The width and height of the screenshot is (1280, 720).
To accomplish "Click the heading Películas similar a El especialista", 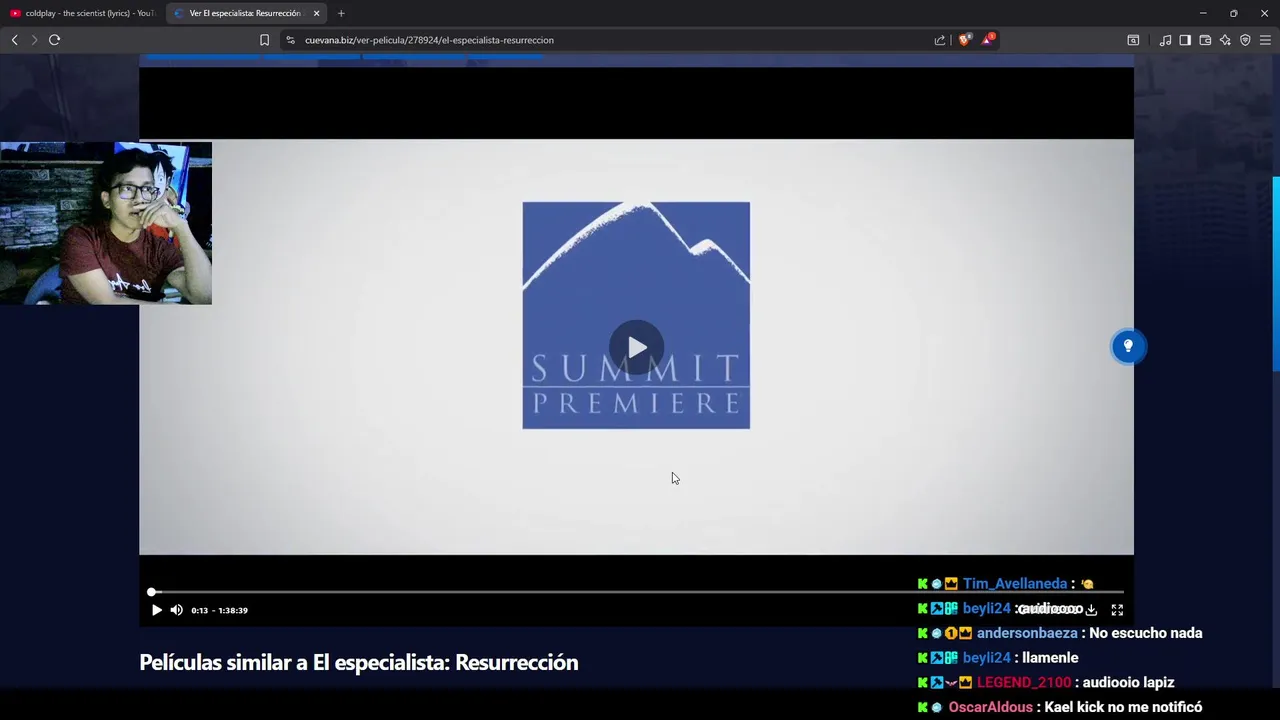I will (359, 662).
